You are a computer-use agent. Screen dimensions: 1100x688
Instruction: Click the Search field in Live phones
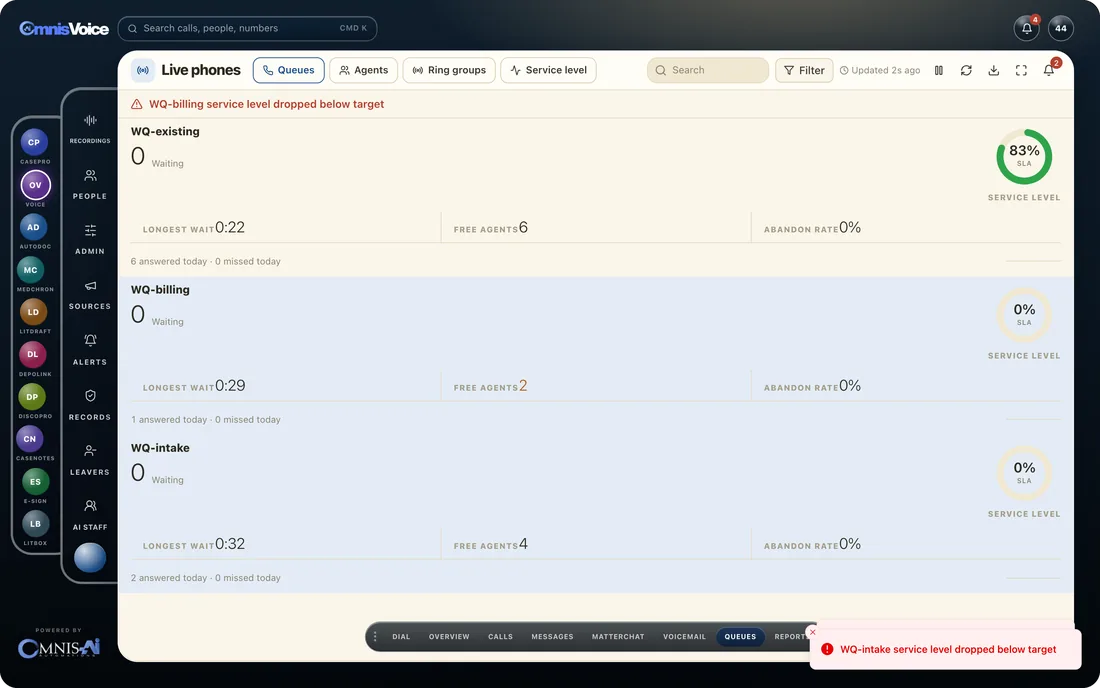click(x=708, y=70)
